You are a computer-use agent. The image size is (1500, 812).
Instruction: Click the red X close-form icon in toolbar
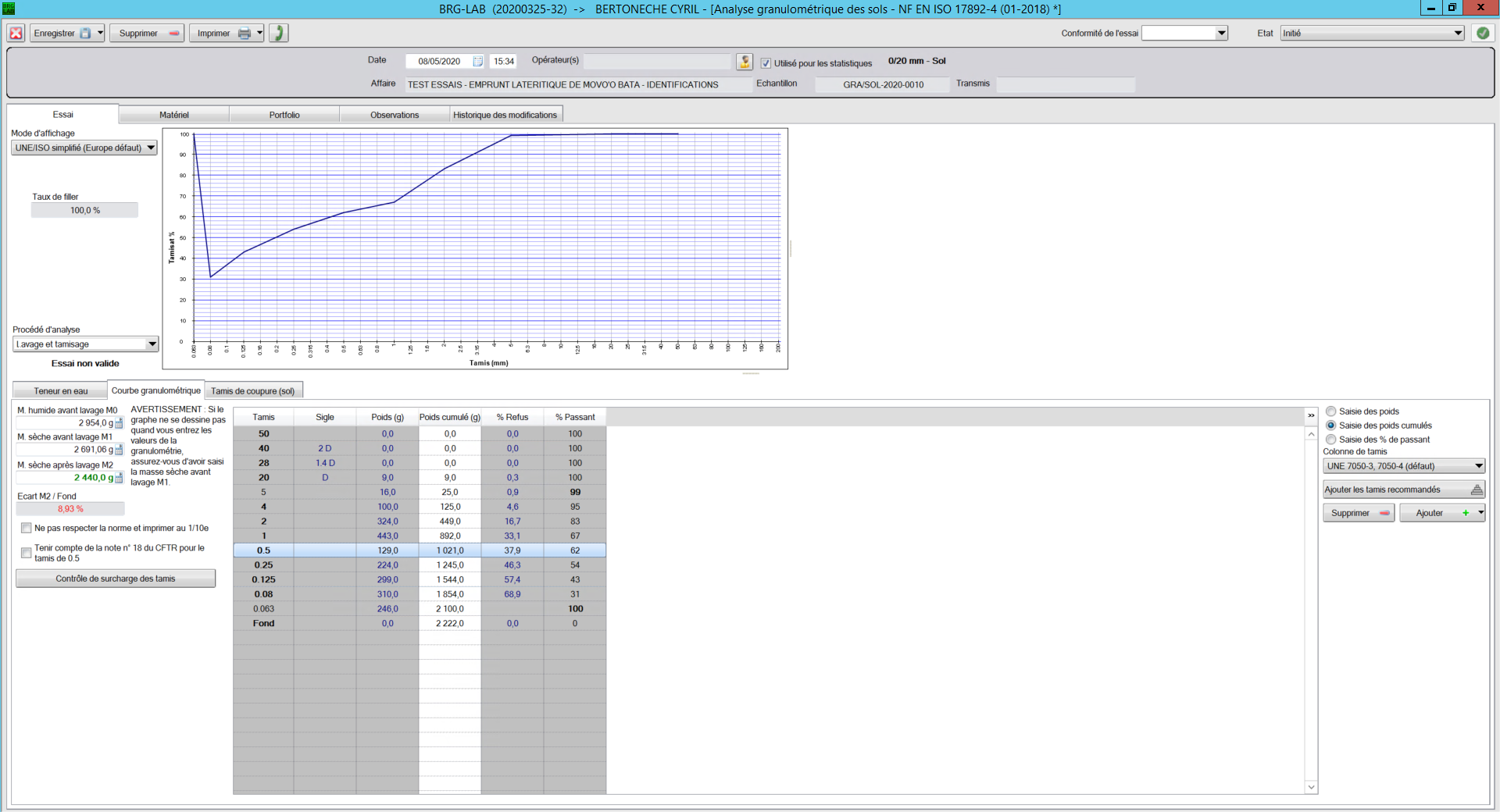[x=16, y=34]
